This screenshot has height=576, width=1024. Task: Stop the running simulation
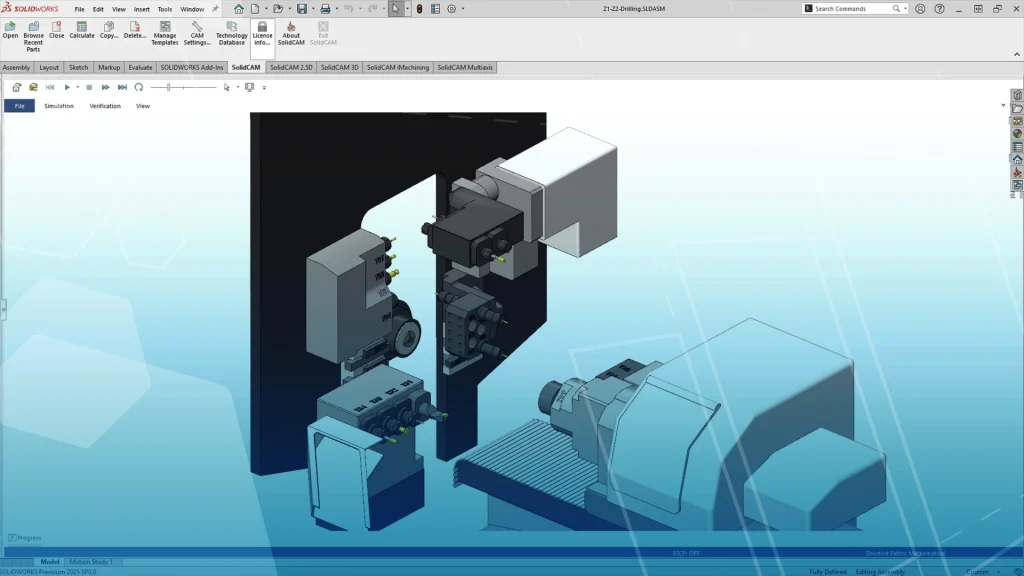89,87
